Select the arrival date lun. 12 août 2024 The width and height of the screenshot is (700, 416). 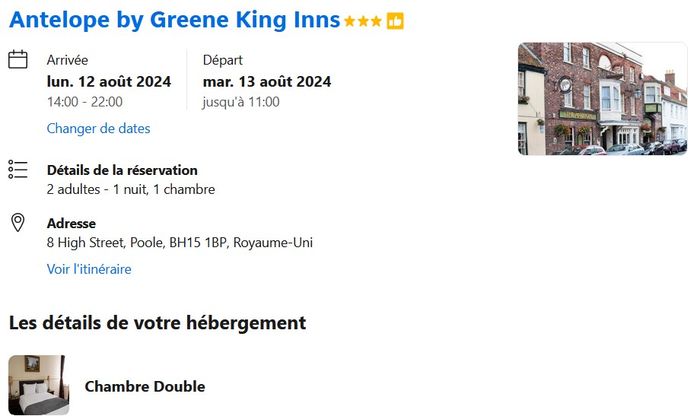pyautogui.click(x=109, y=82)
